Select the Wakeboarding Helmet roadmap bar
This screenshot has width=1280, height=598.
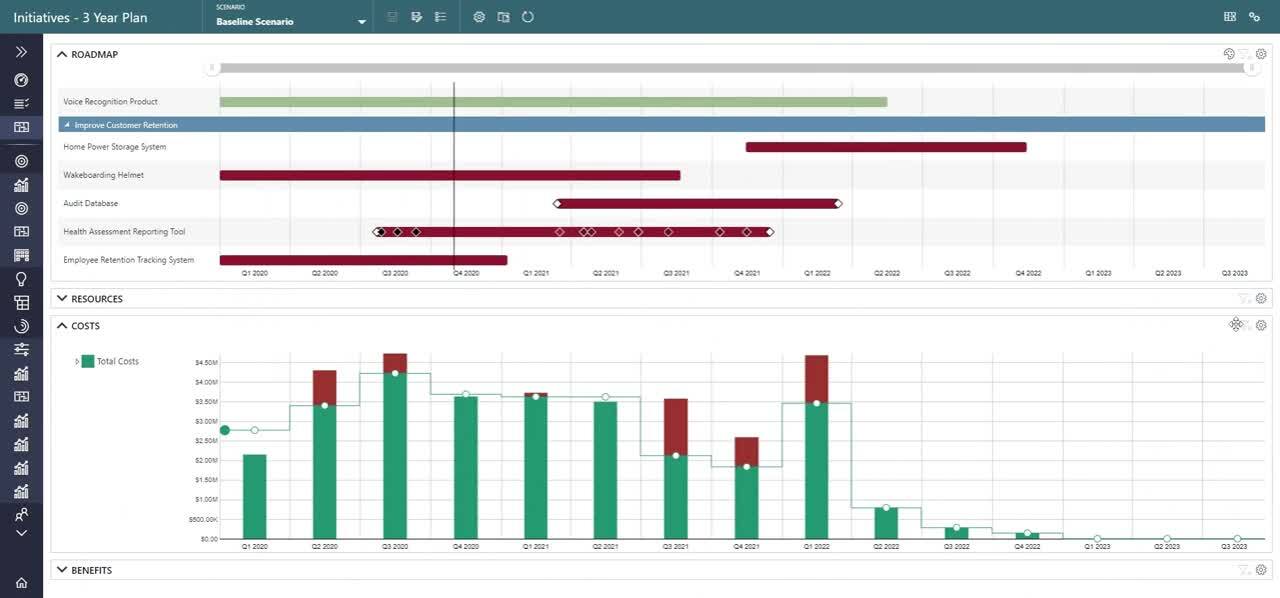pyautogui.click(x=450, y=175)
